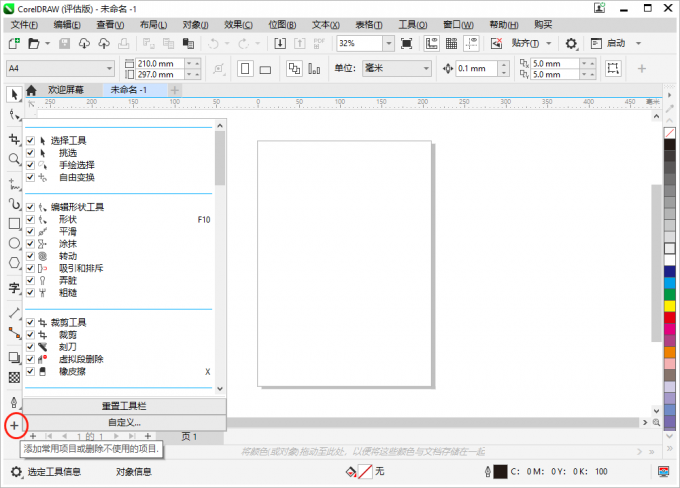Pick the yellow color swatch in palette
Screen dimensions: 680x488
click(x=670, y=306)
